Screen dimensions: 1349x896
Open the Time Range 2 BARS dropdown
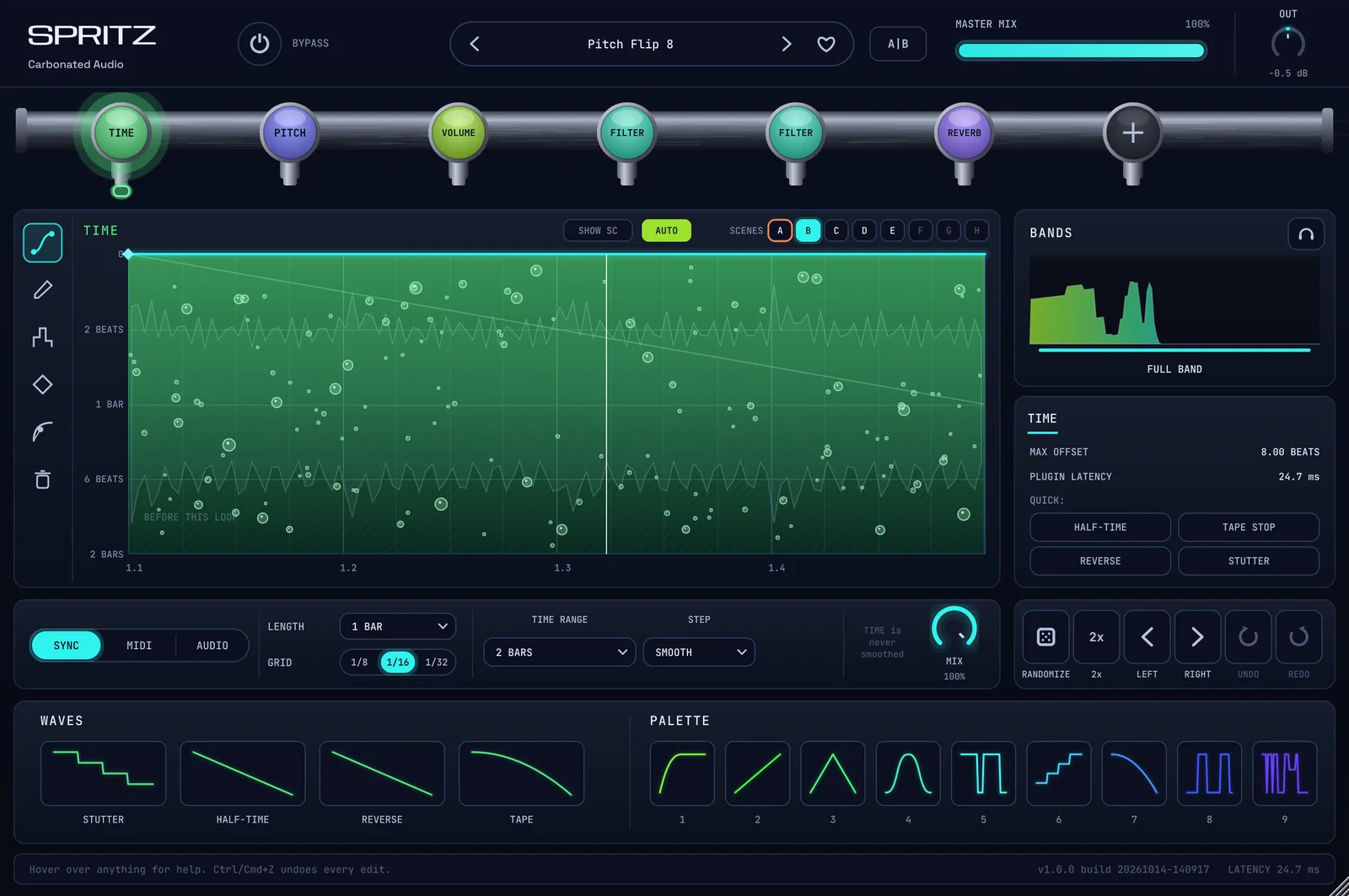point(560,652)
